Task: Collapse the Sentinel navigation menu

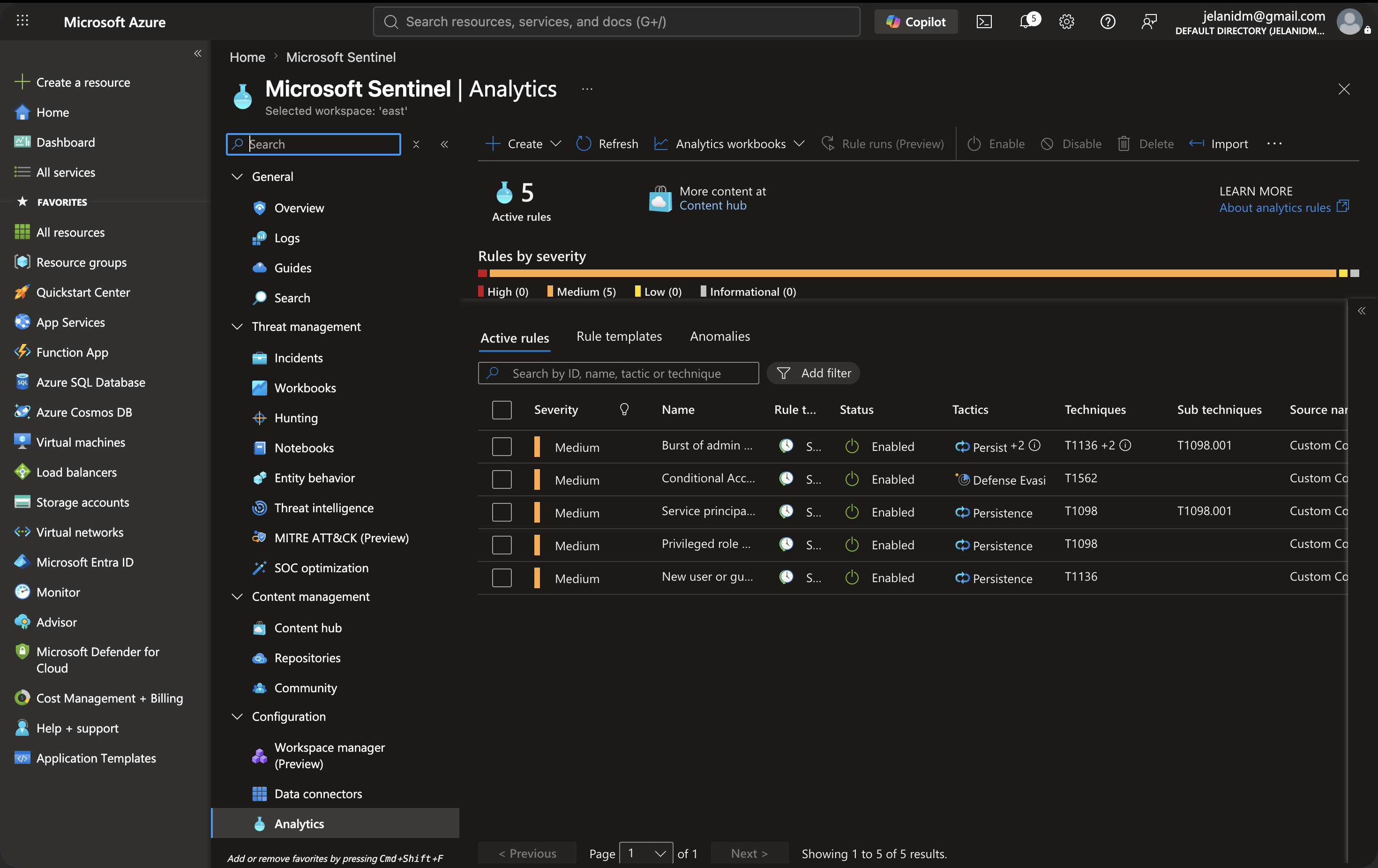Action: (444, 144)
